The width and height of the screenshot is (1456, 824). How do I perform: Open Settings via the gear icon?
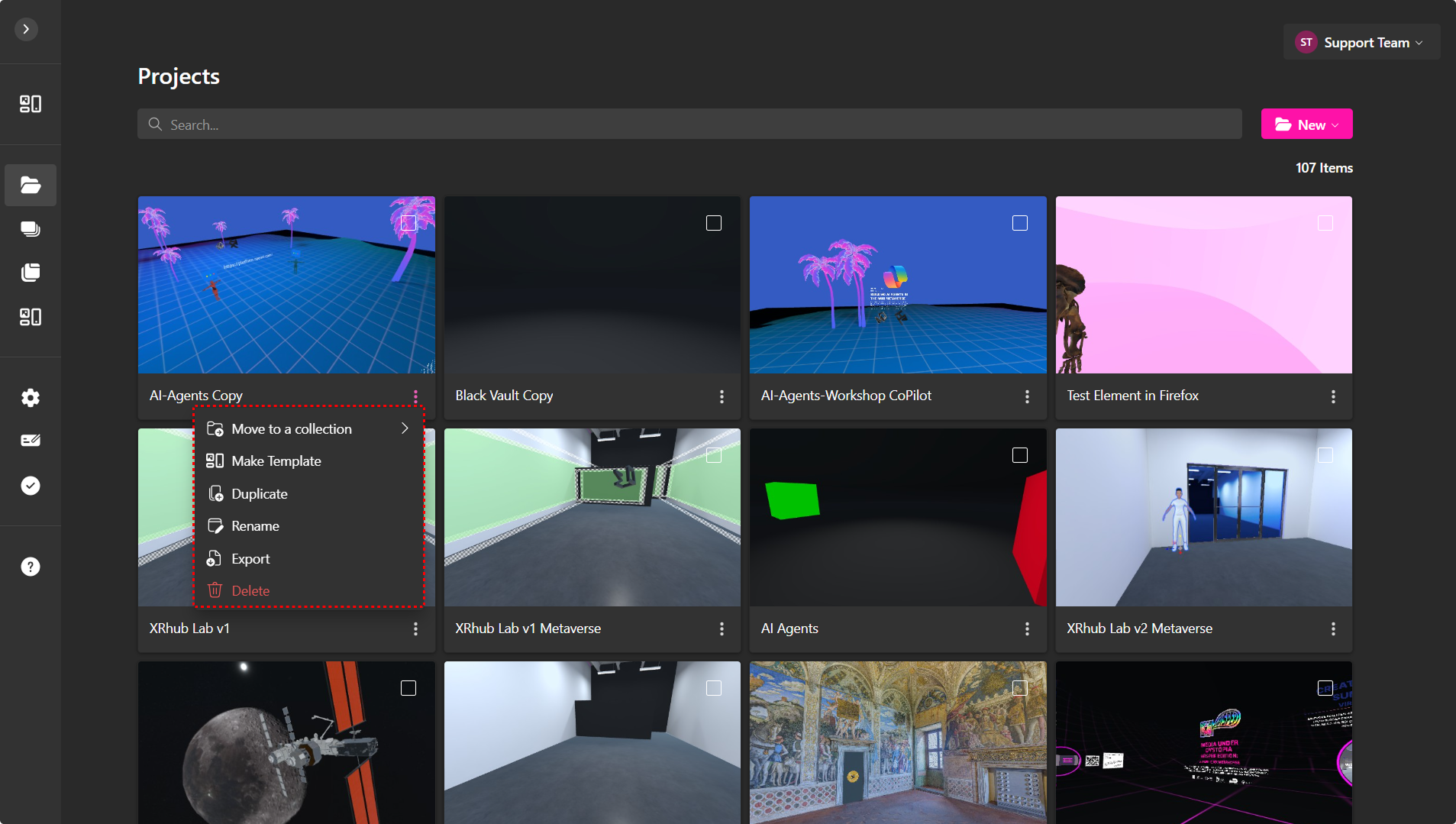[31, 398]
